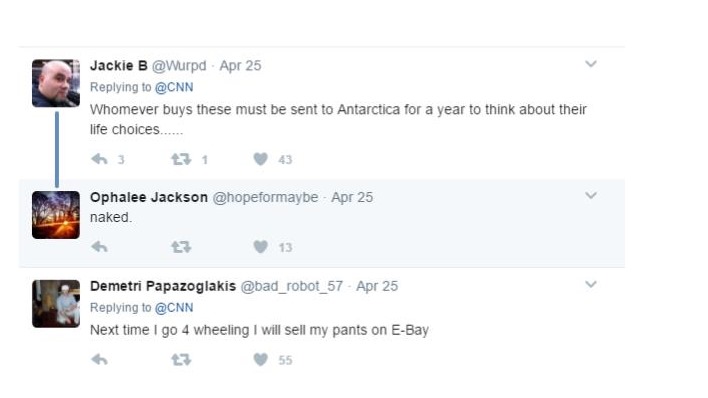
Task: Like Ophalee Jackson's tweet with 13 likes
Action: (x=261, y=247)
